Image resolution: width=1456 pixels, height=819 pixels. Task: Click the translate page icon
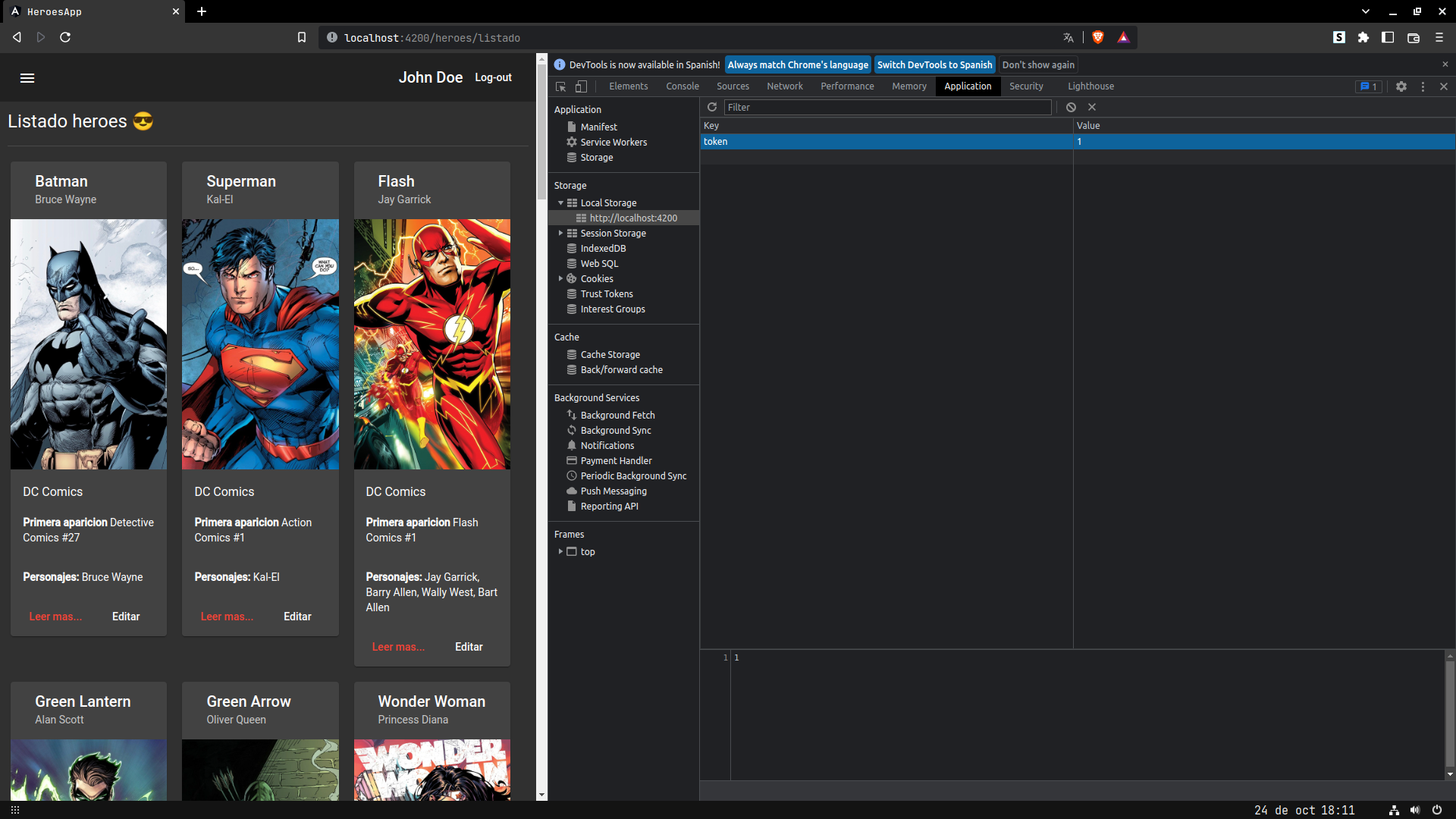1068,37
